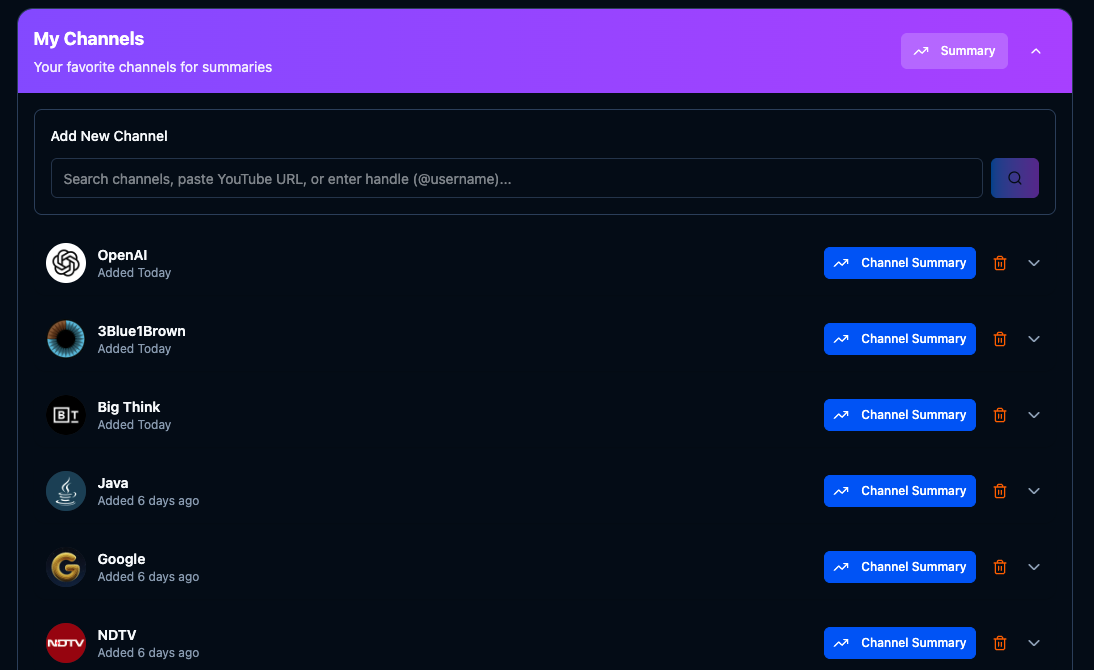
Task: Click the Big Think channel name
Action: click(128, 408)
